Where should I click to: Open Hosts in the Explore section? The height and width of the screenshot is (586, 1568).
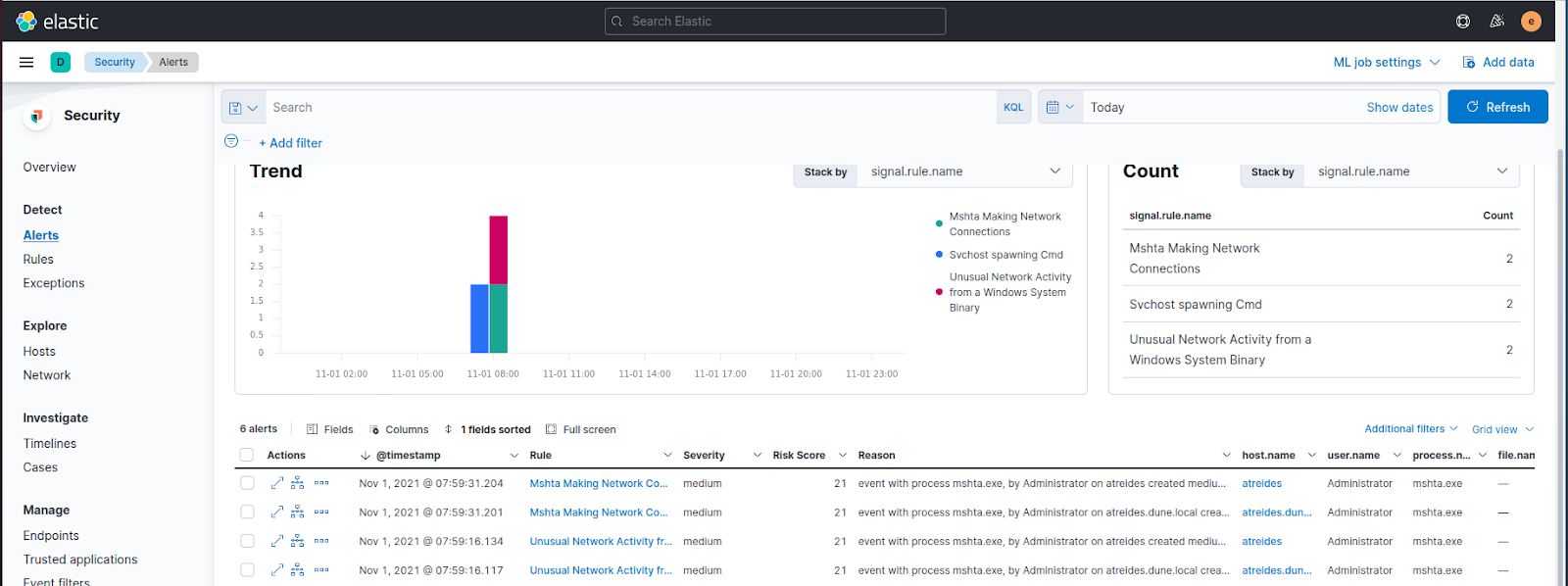point(39,352)
